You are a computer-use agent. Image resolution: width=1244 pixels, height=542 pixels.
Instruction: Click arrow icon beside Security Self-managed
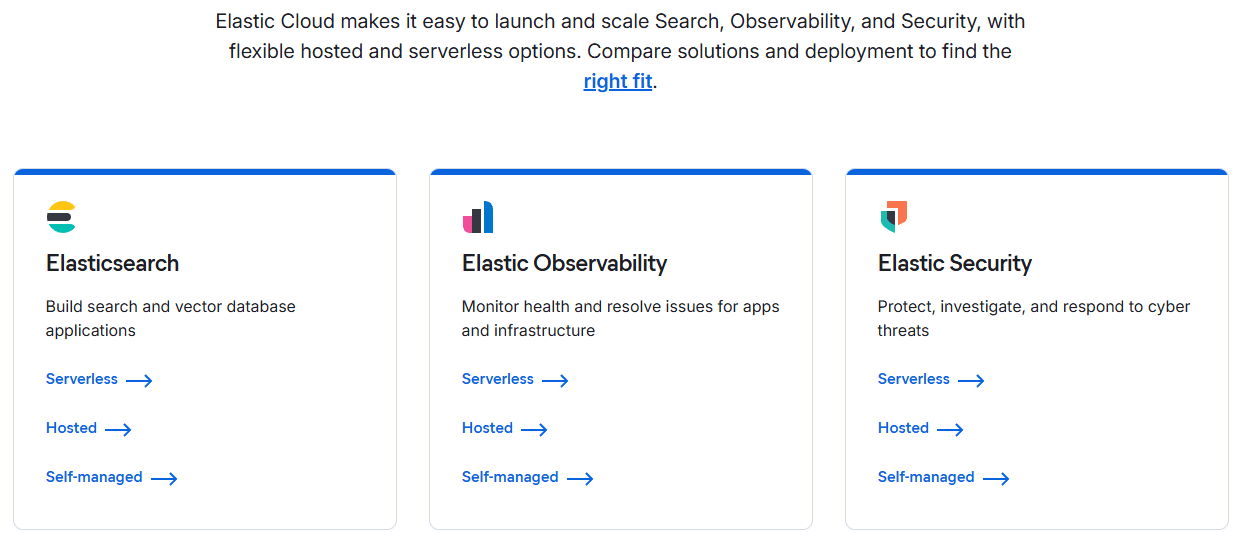[x=996, y=479]
